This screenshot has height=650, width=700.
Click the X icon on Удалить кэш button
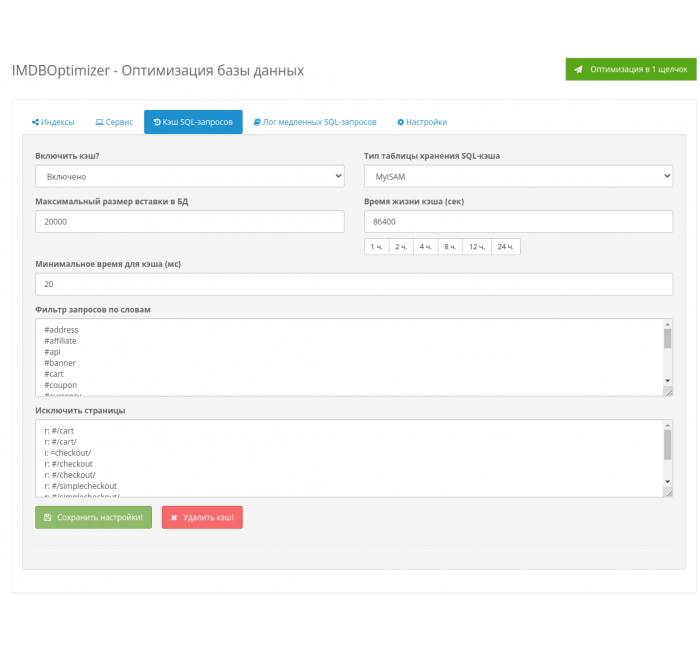coord(174,517)
